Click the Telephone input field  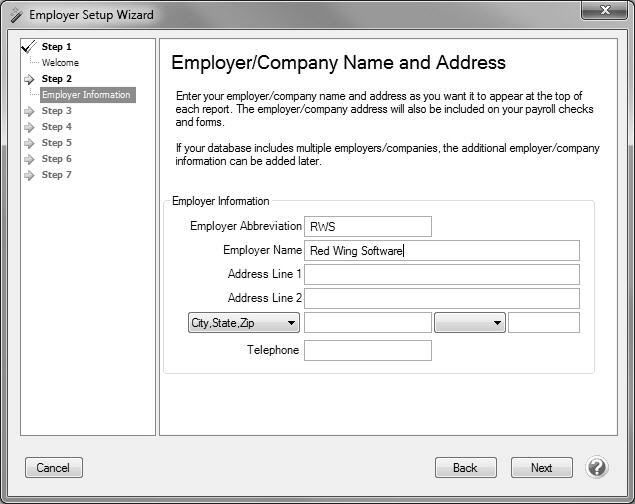click(x=368, y=350)
